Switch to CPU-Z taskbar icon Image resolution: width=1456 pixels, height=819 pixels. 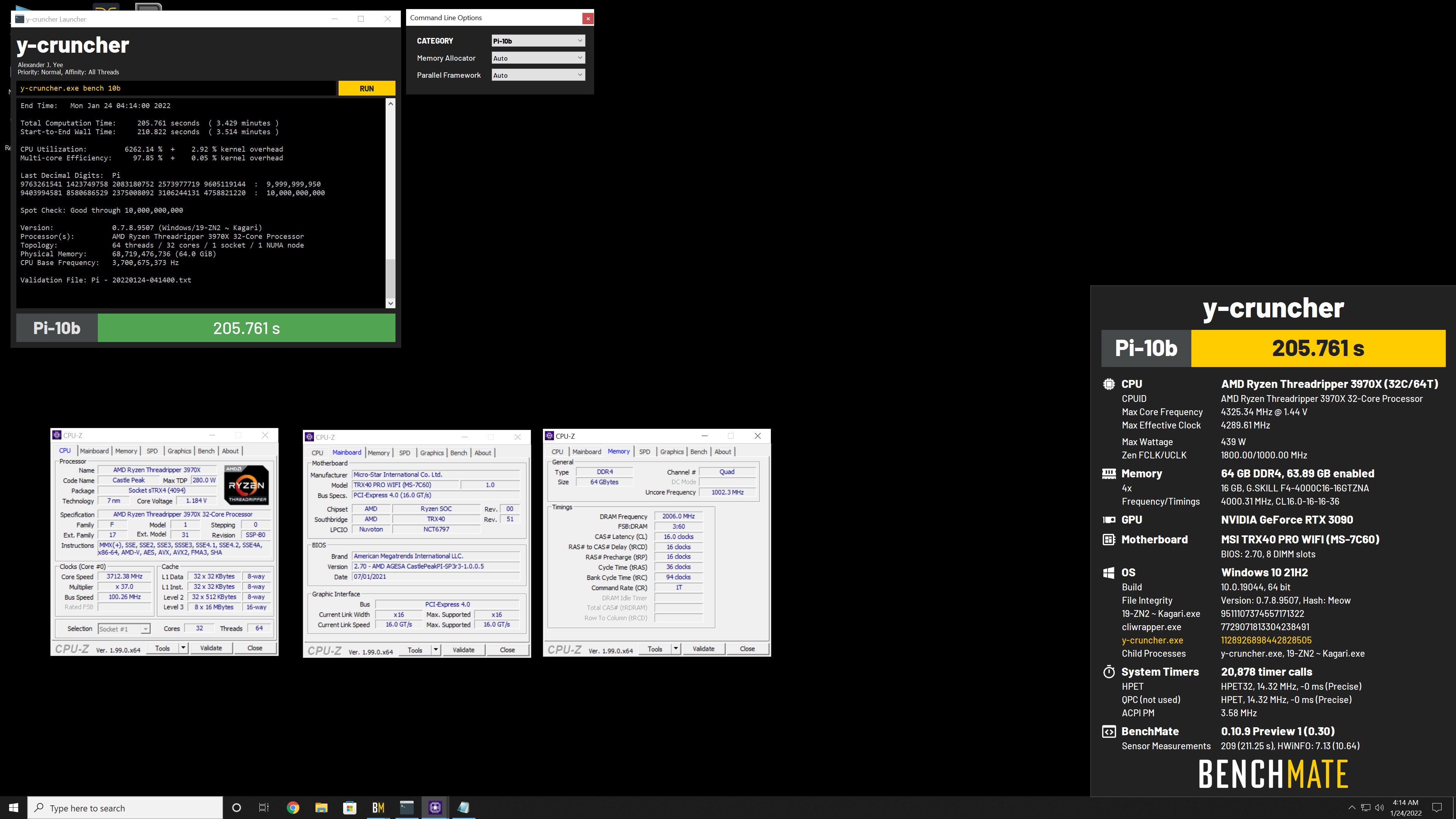click(435, 808)
